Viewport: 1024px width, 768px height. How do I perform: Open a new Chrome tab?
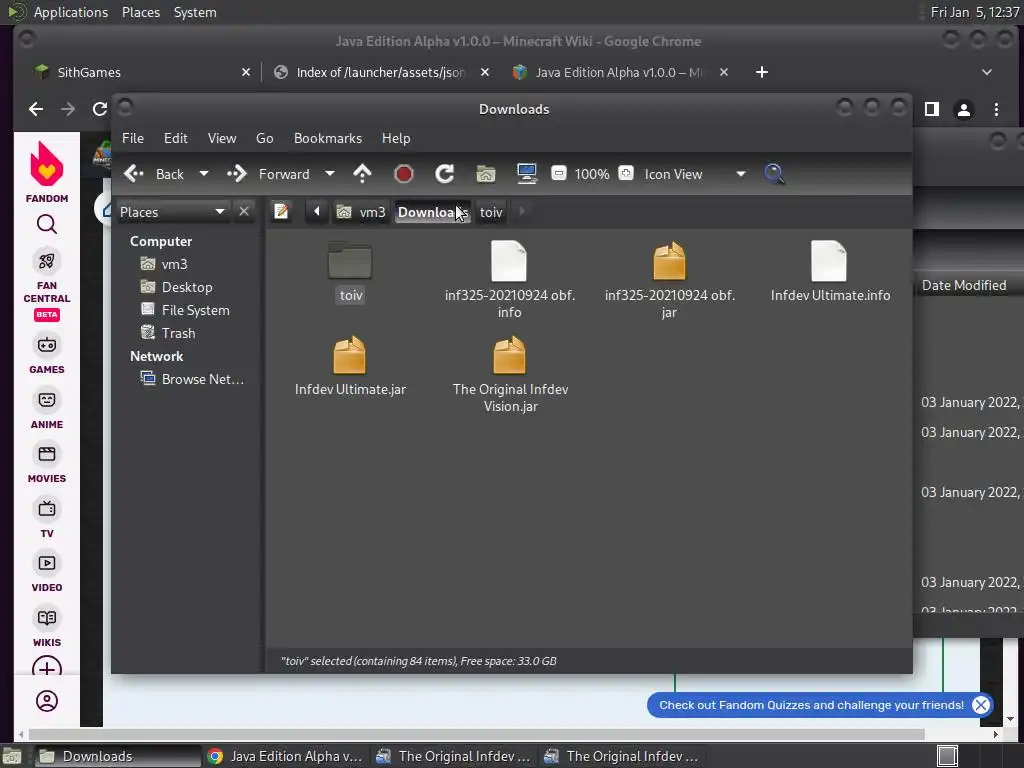(x=761, y=72)
